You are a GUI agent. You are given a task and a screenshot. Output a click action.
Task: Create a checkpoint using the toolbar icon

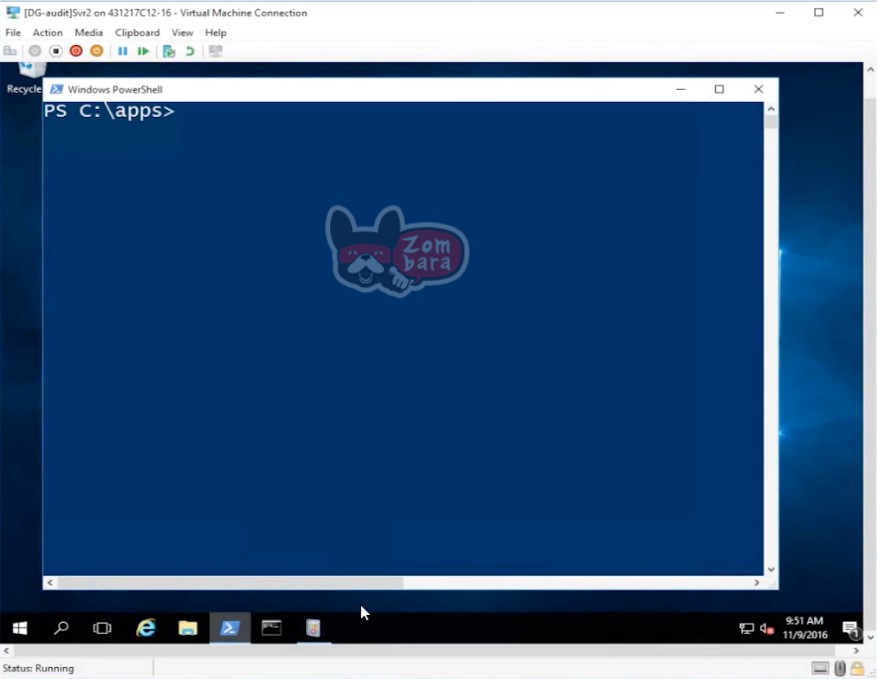169,51
